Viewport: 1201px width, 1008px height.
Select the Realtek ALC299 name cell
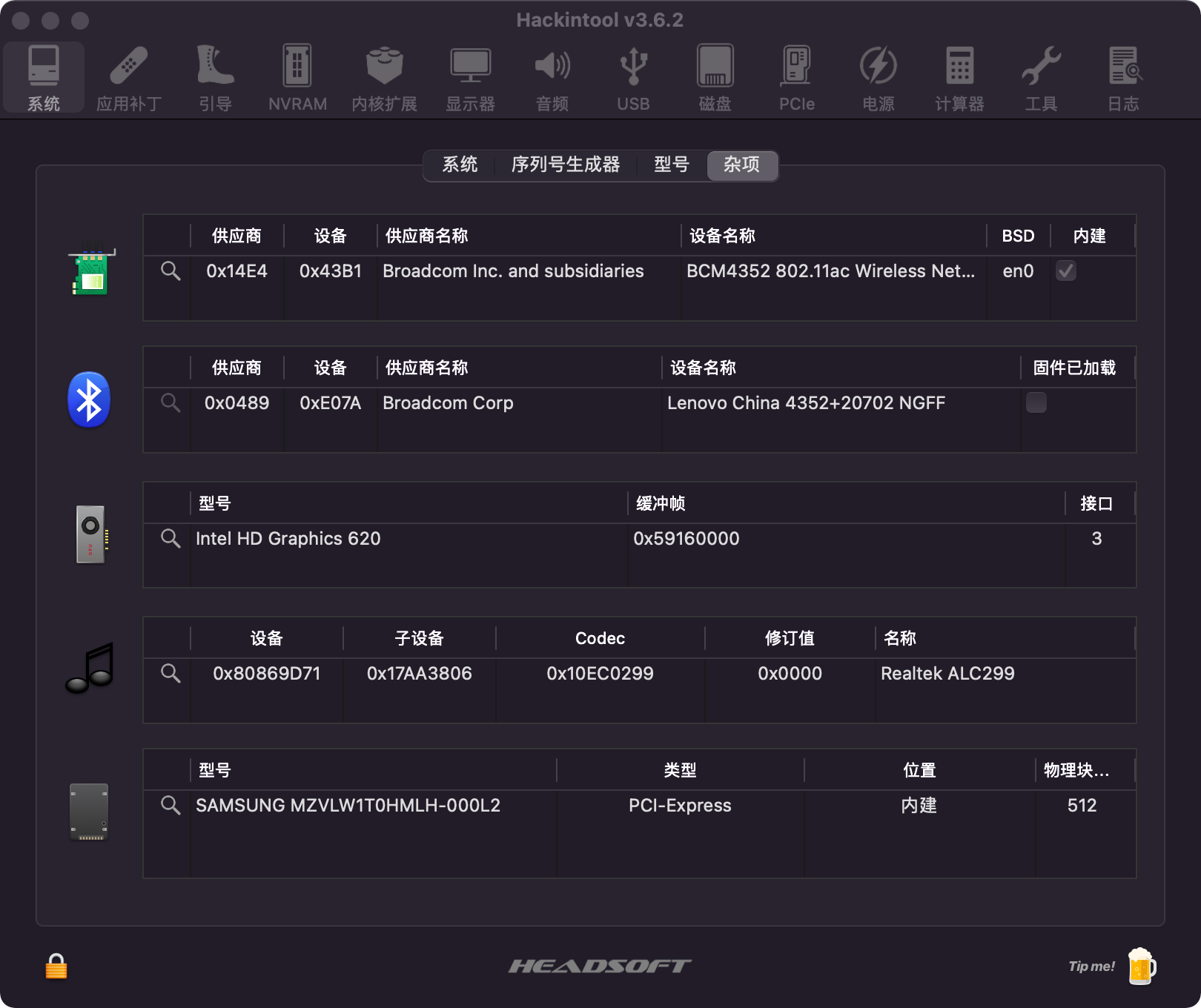pyautogui.click(x=947, y=673)
